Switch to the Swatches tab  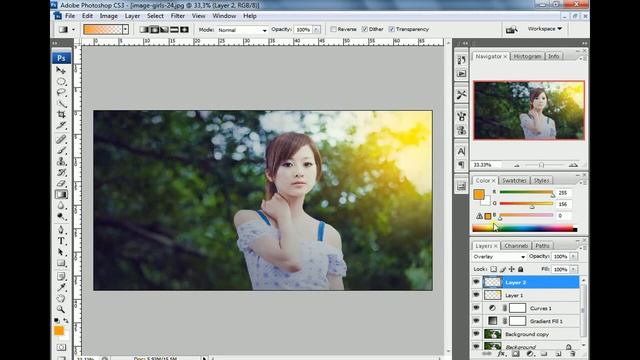pos(514,180)
